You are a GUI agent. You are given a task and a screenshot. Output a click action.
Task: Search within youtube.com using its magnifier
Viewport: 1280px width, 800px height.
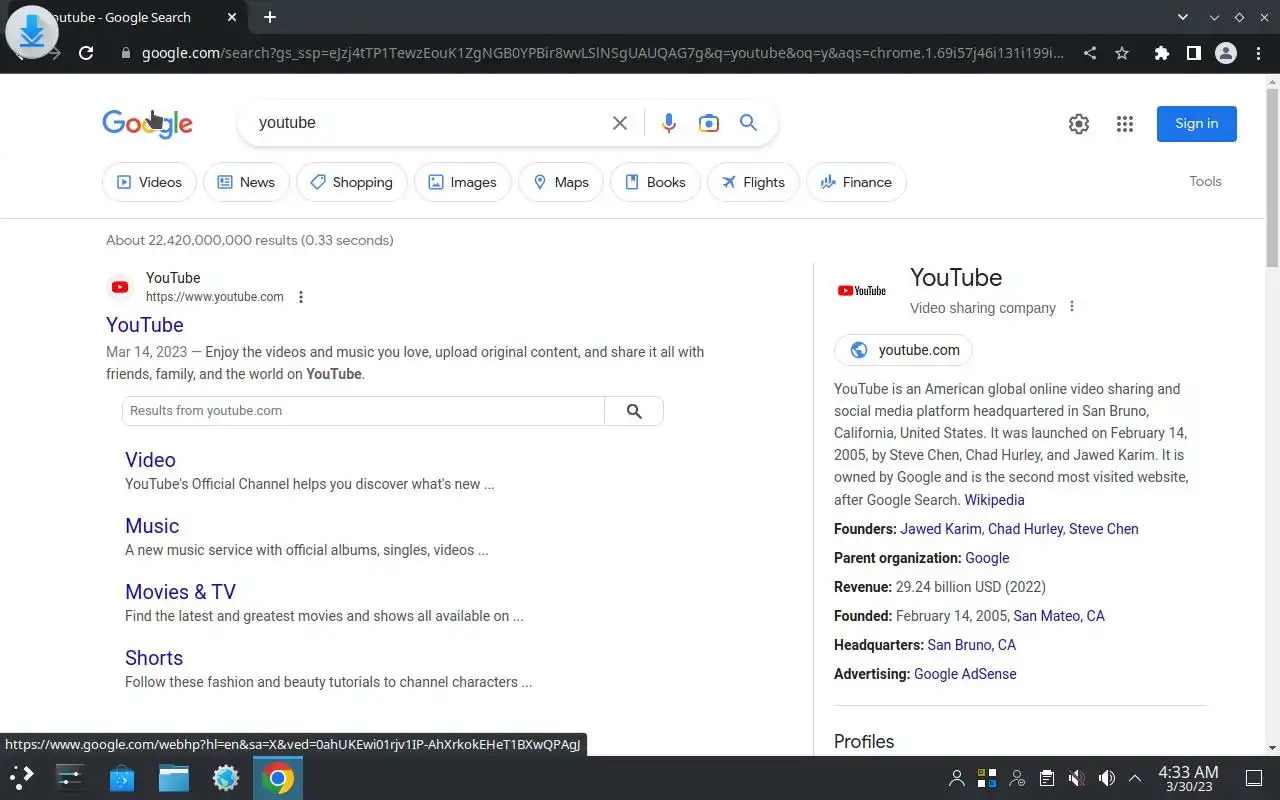[634, 411]
